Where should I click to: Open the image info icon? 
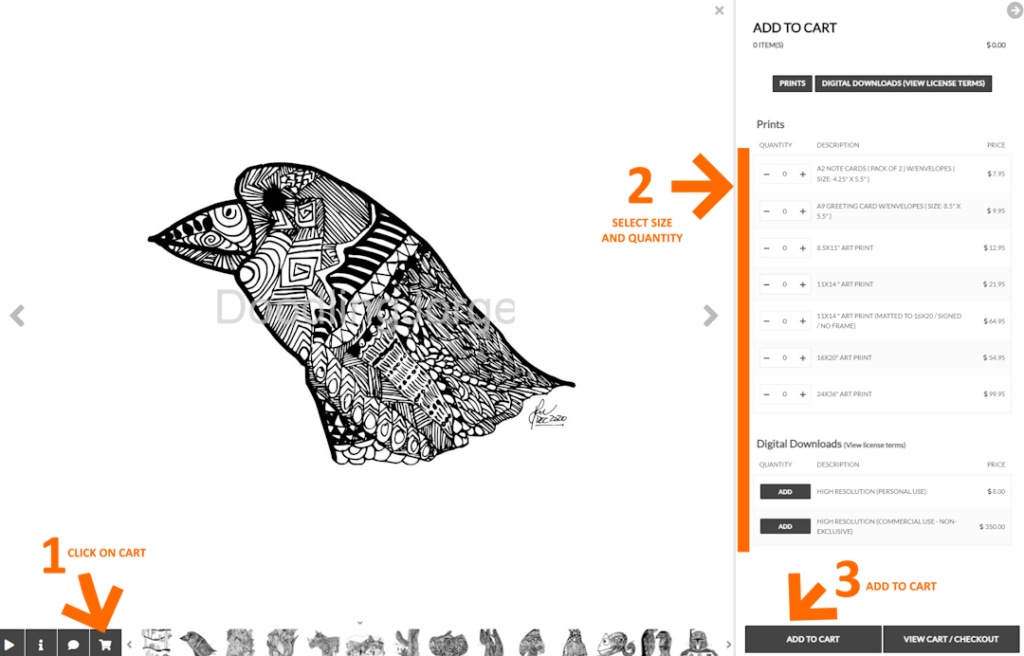[x=40, y=644]
